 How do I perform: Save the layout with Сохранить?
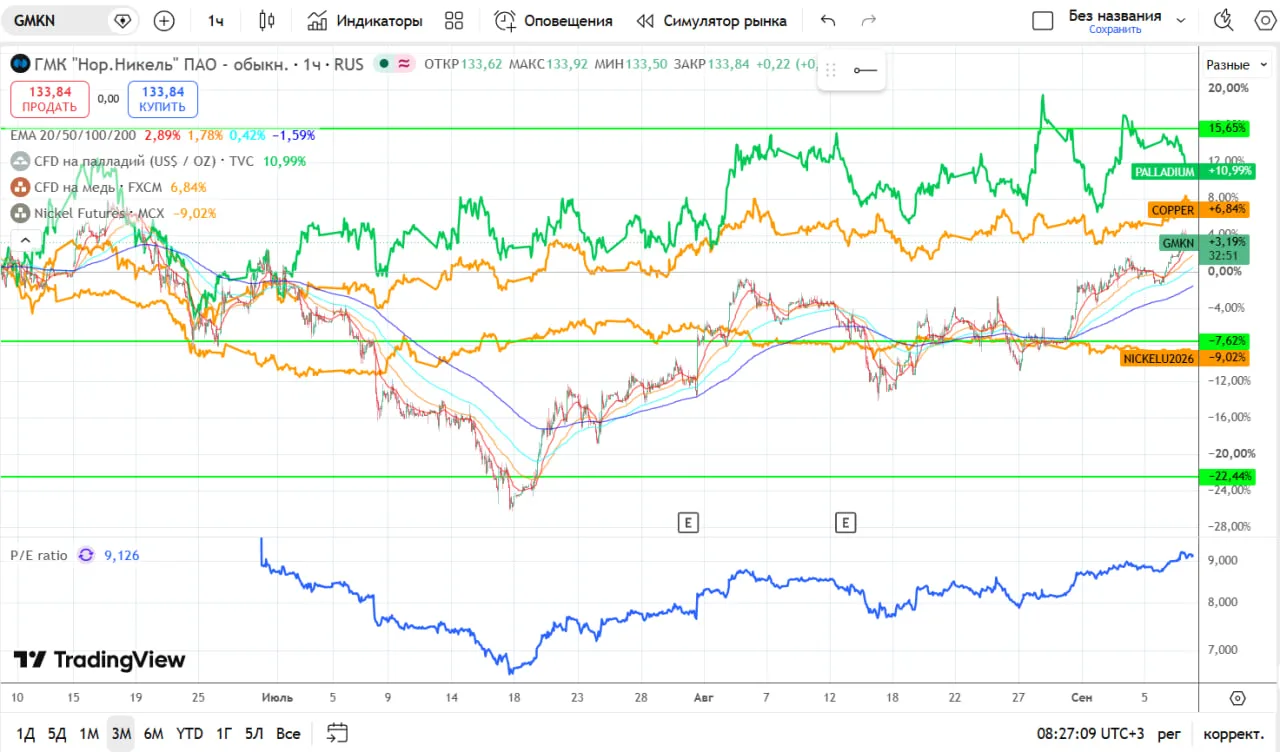1115,30
